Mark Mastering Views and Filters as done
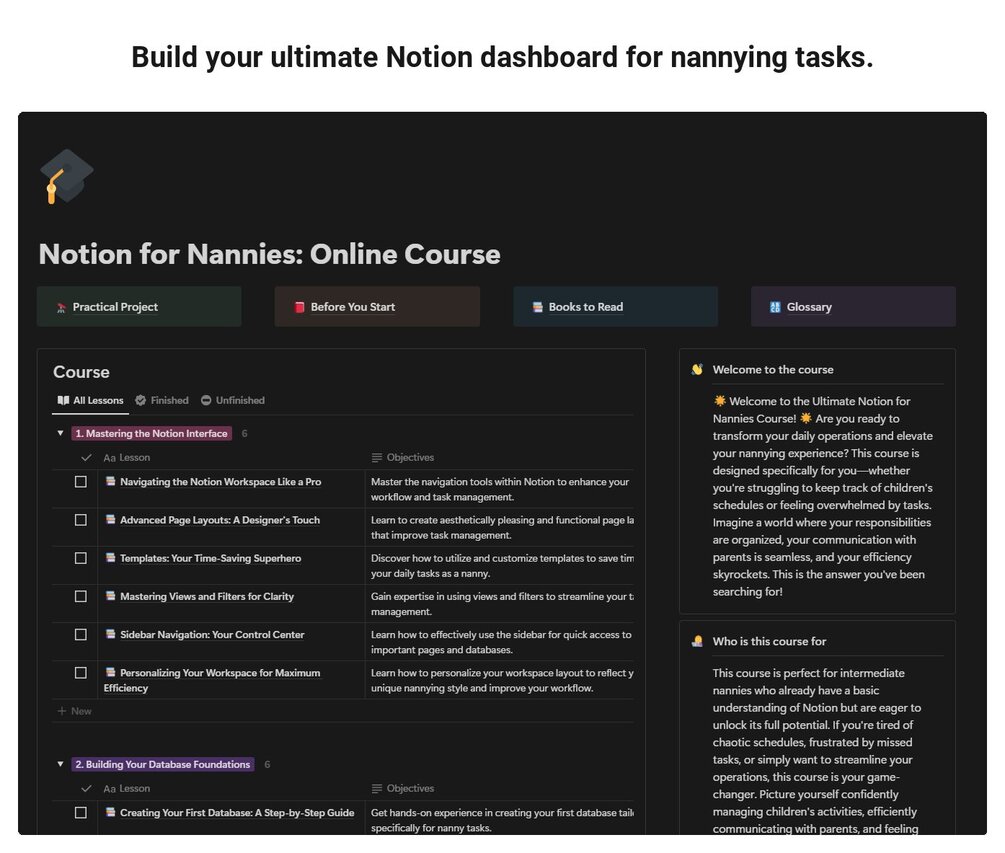 point(81,597)
